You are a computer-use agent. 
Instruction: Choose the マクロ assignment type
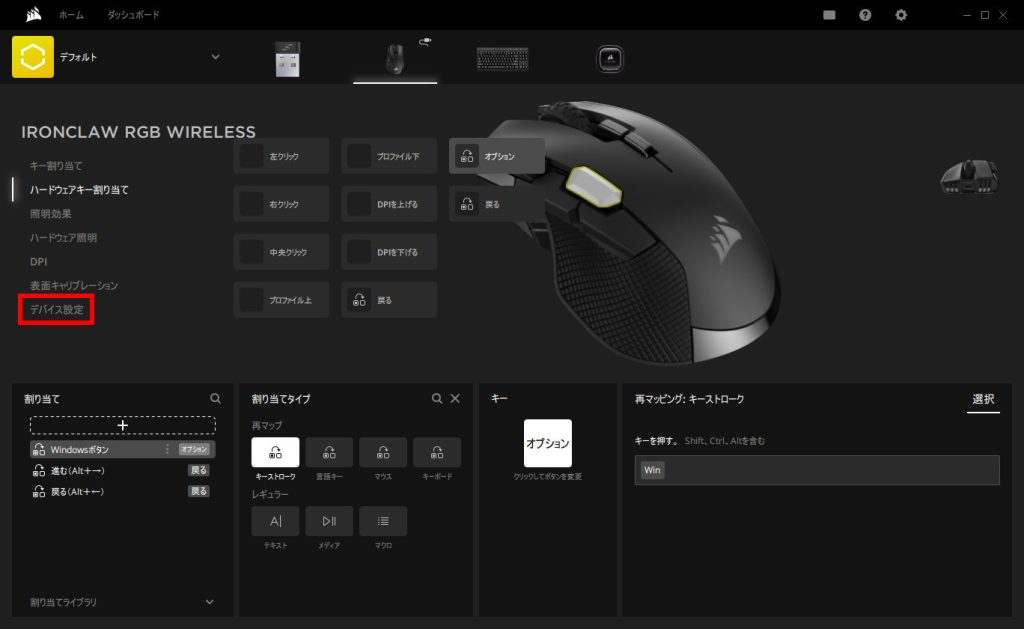click(x=383, y=521)
